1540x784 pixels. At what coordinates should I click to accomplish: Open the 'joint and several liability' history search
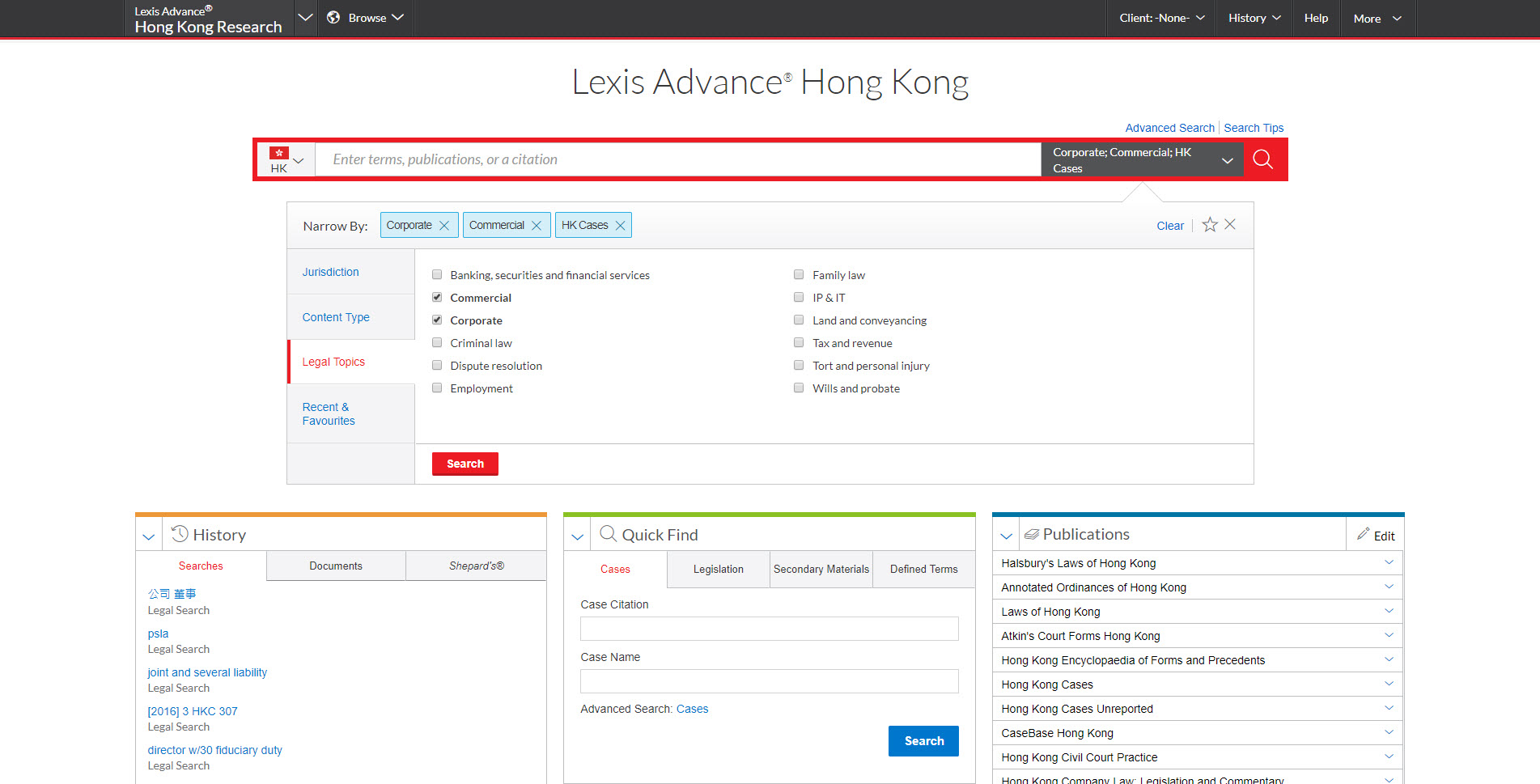tap(207, 672)
